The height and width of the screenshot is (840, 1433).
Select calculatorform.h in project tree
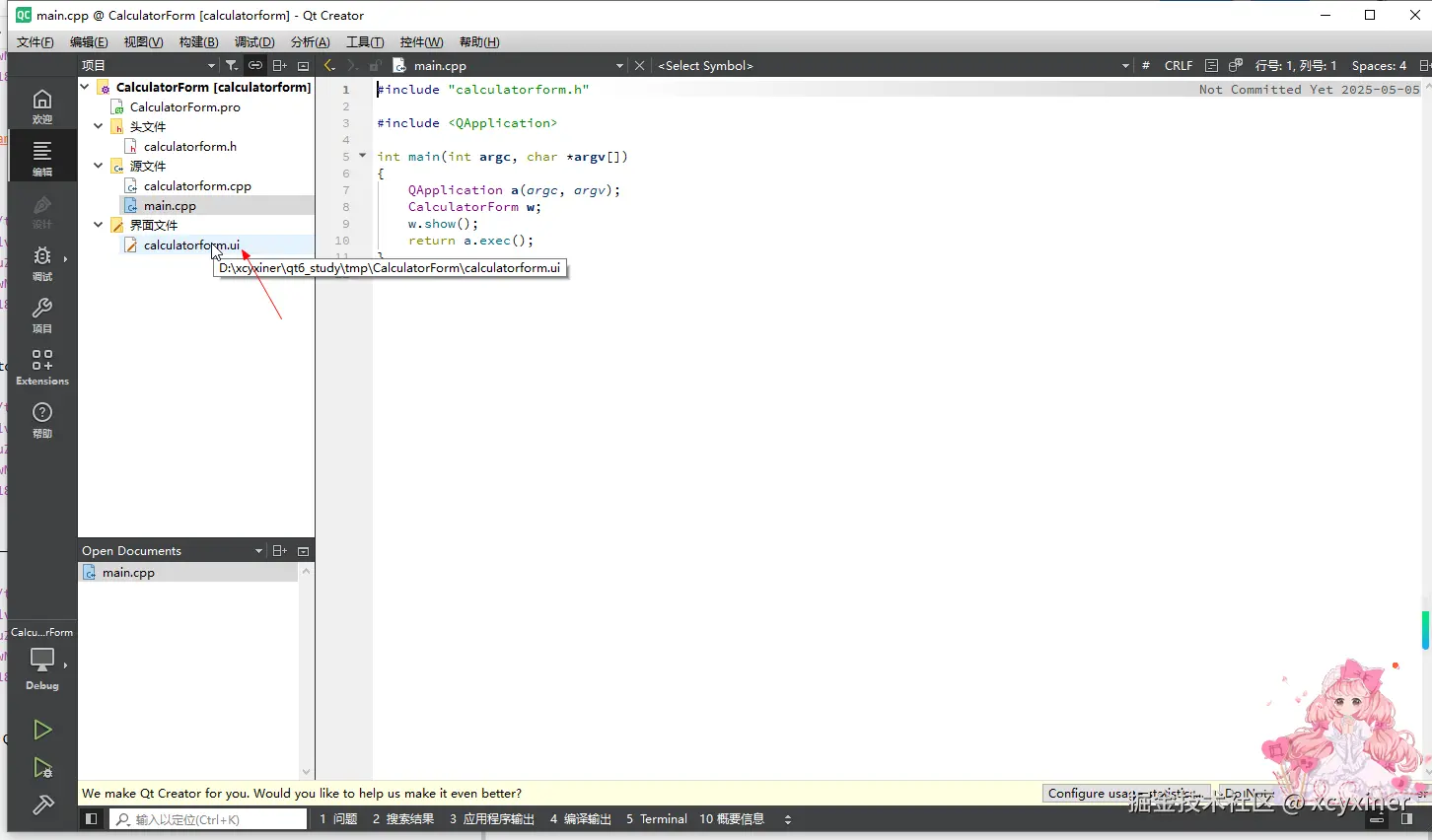coord(189,146)
